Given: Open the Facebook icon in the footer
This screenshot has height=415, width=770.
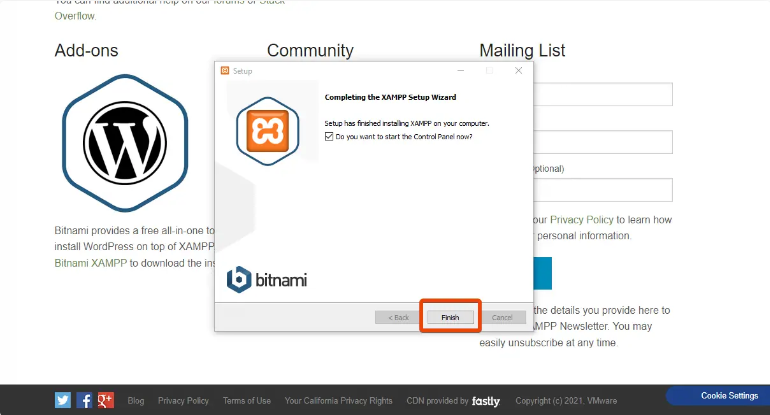Looking at the screenshot, I should coord(84,400).
